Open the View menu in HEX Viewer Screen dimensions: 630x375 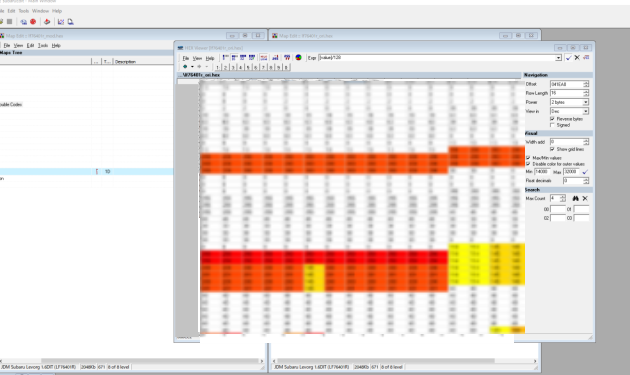pyautogui.click(x=197, y=58)
